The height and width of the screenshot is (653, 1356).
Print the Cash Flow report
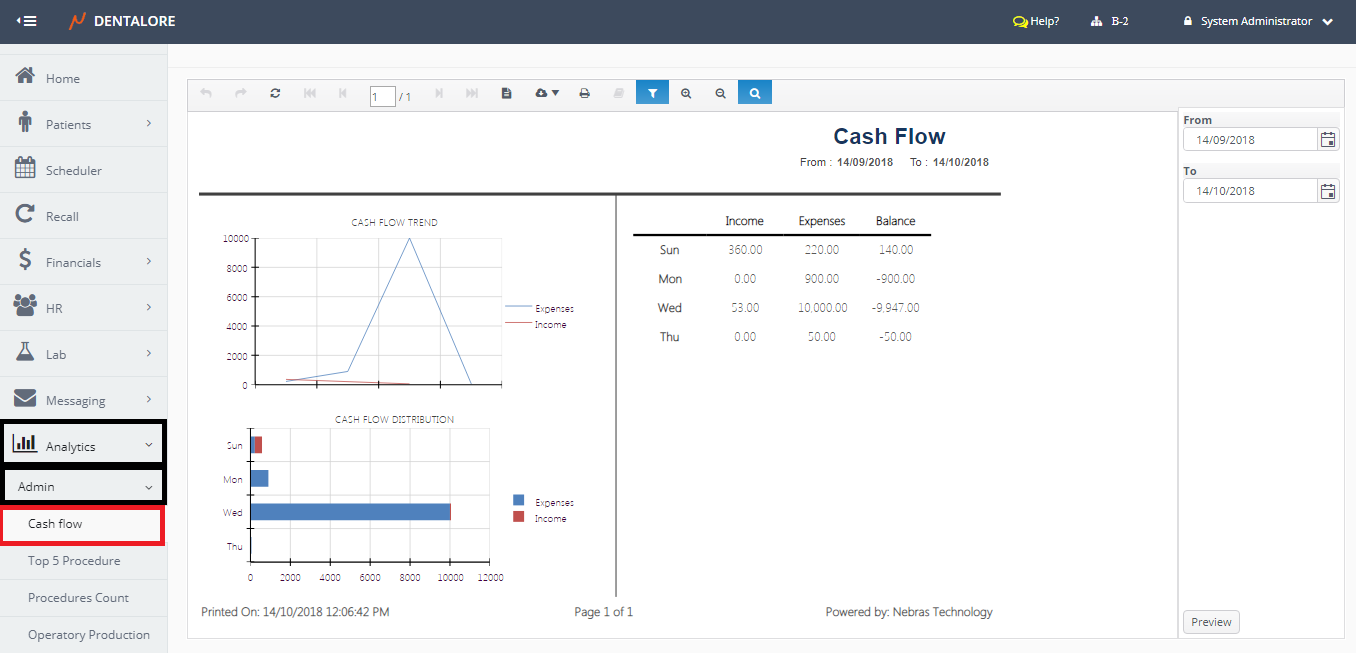[x=585, y=93]
